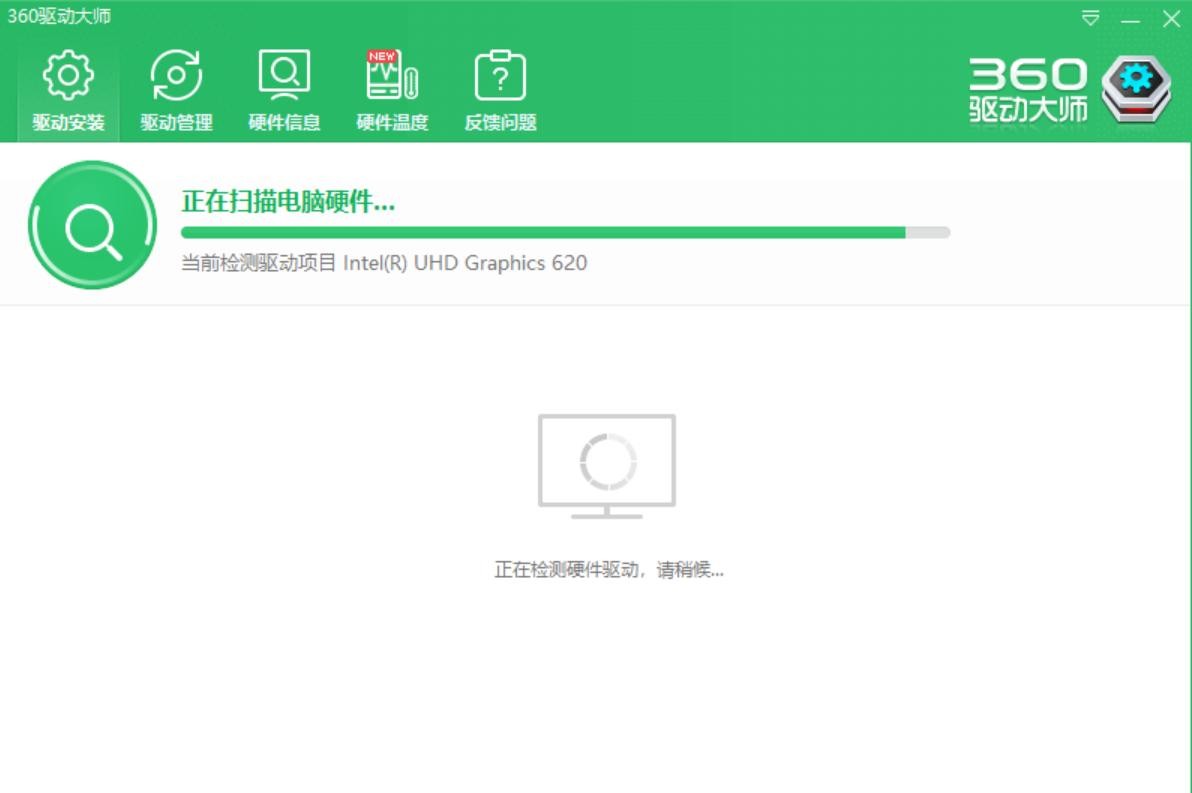The height and width of the screenshot is (793, 1192).
Task: Click the 硬件信息 monitor magnifier icon
Action: coord(284,76)
